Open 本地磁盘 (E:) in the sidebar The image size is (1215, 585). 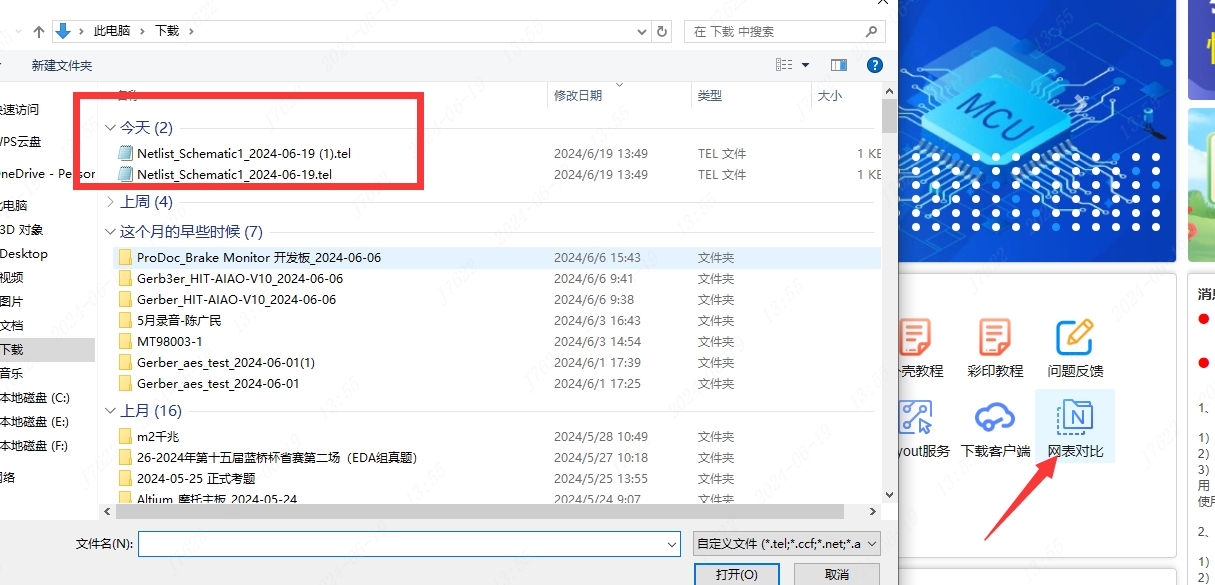[34, 421]
